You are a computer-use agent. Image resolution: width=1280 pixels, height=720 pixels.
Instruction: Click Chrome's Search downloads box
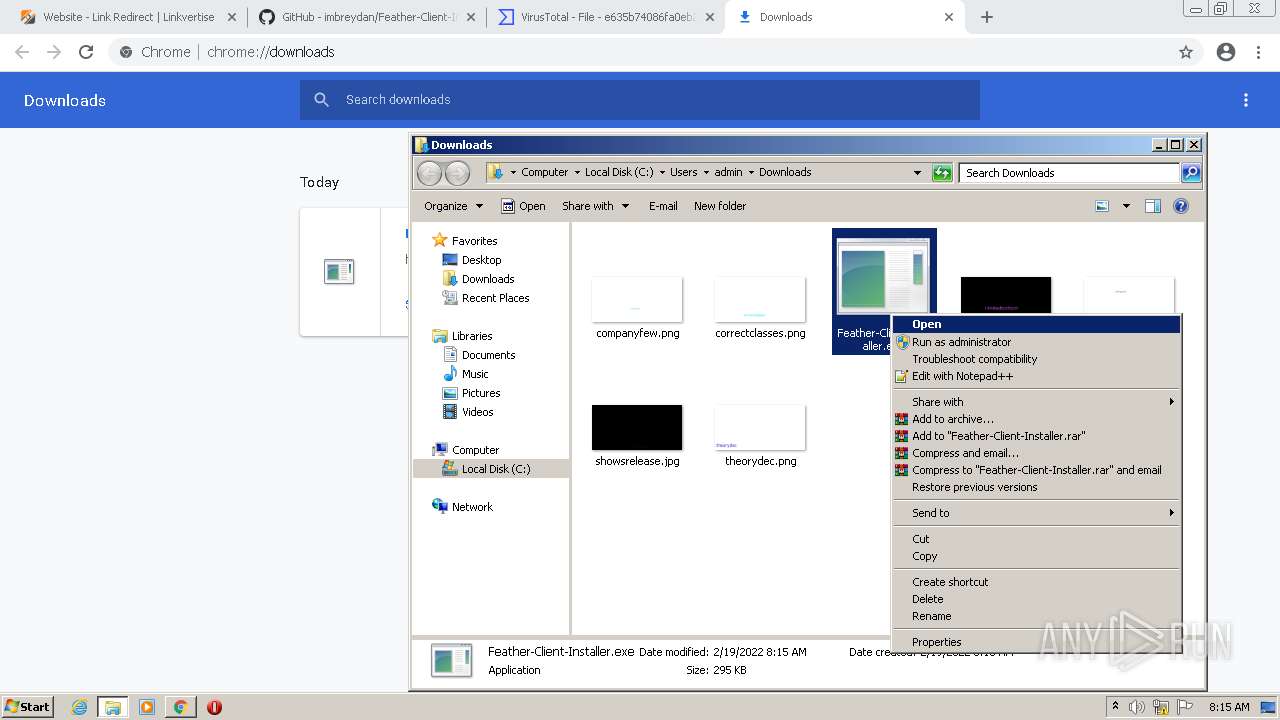tap(640, 100)
